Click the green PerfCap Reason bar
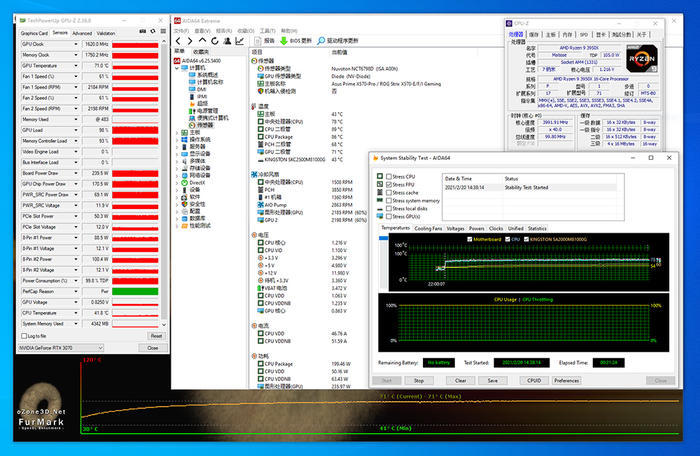Screen dimensions: 700x456 (x=135, y=291)
